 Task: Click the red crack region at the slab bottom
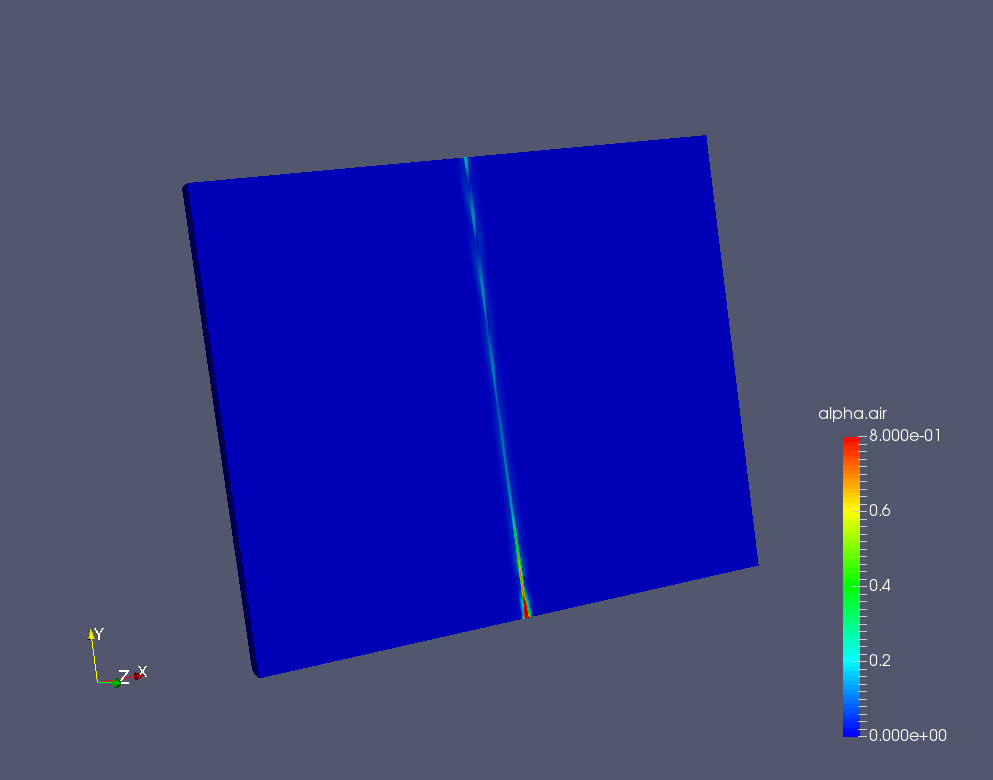pyautogui.click(x=525, y=610)
